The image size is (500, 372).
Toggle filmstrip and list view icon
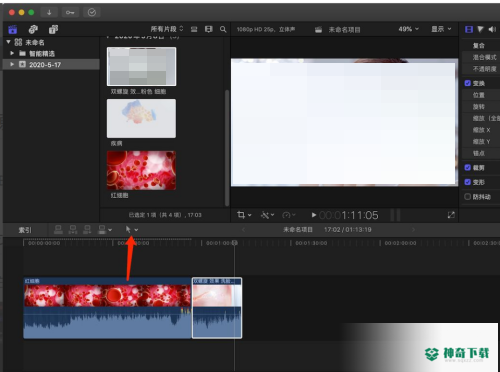[209, 29]
